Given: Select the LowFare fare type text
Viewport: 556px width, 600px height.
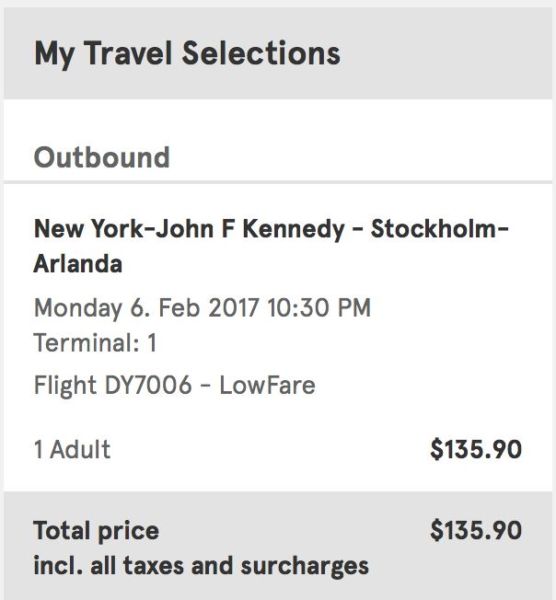Looking at the screenshot, I should (x=267, y=385).
